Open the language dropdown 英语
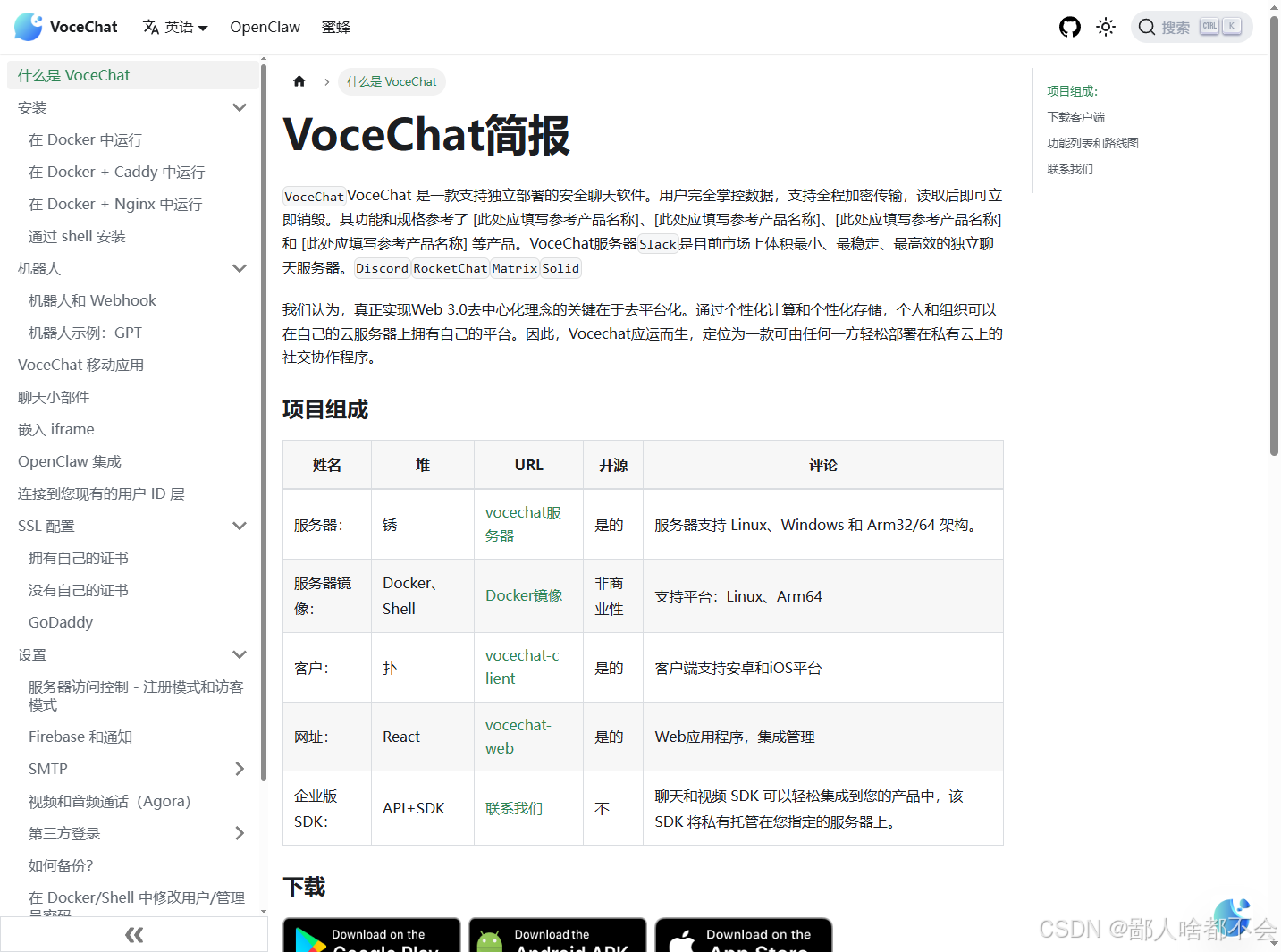The height and width of the screenshot is (952, 1281). (175, 27)
